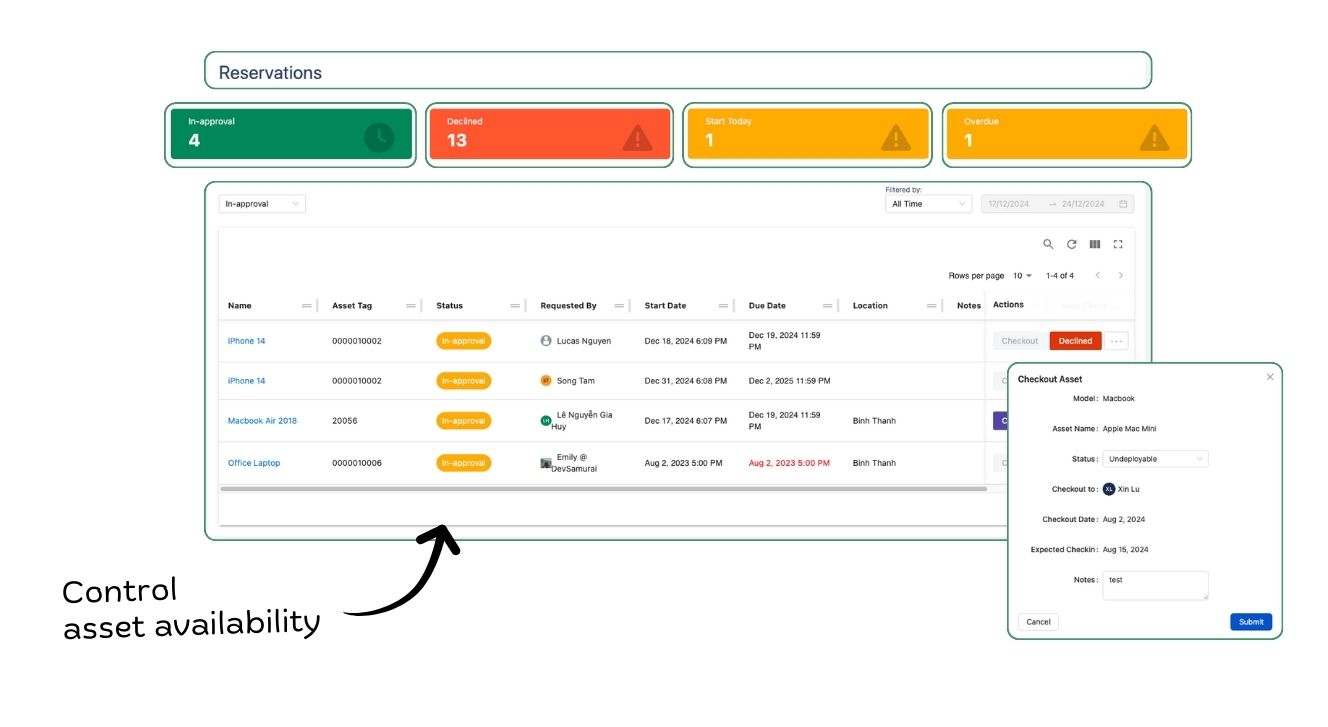Click the Location column drag handle
1328x727 pixels.
[x=931, y=306]
